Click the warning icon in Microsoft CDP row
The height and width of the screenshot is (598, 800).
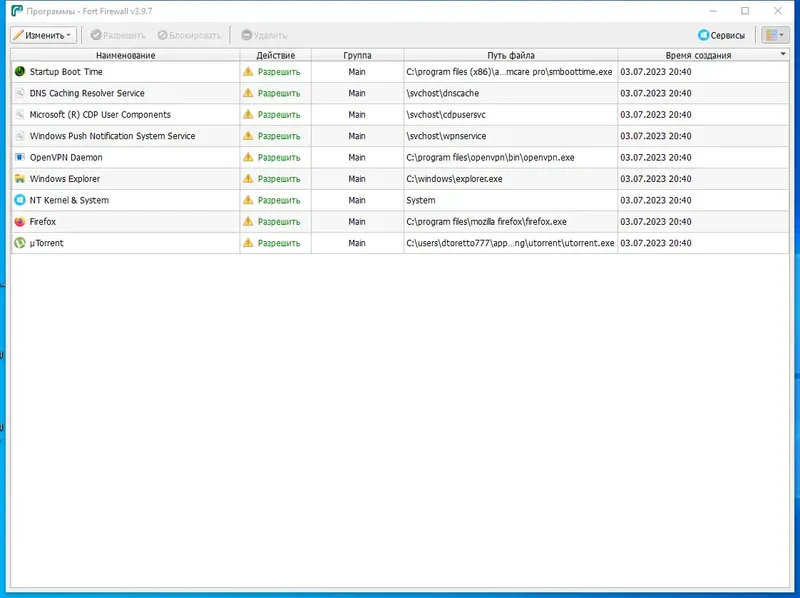tap(248, 114)
